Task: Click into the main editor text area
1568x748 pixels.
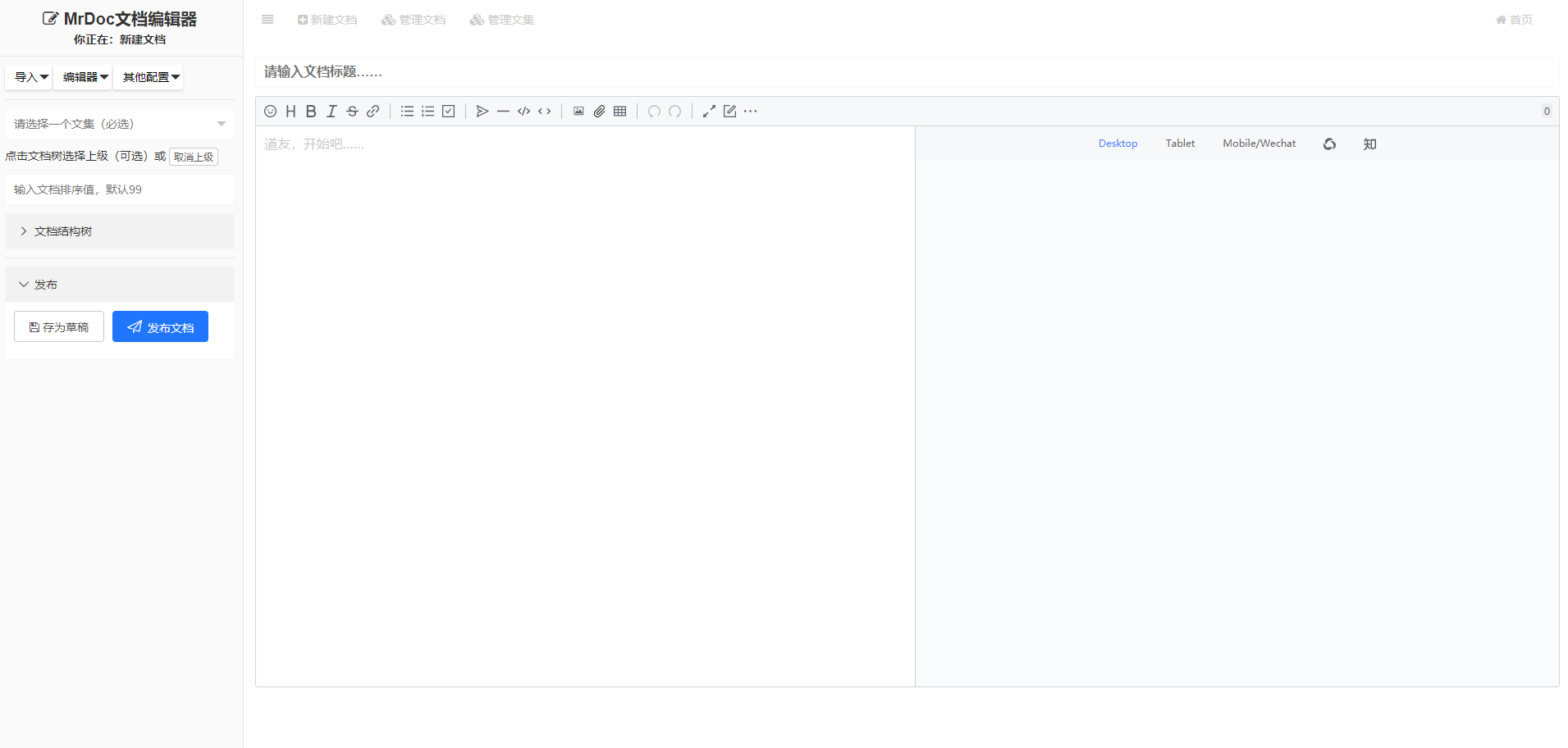Action: click(x=585, y=406)
